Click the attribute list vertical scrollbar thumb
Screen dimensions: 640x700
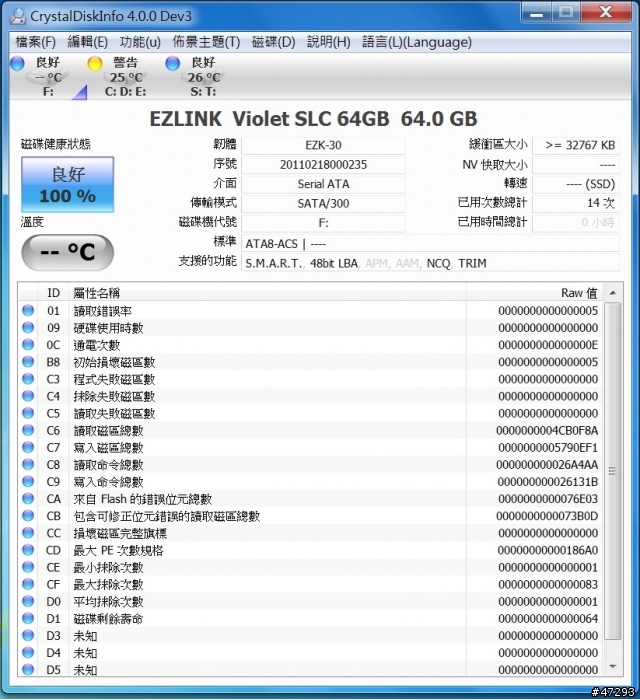613,471
